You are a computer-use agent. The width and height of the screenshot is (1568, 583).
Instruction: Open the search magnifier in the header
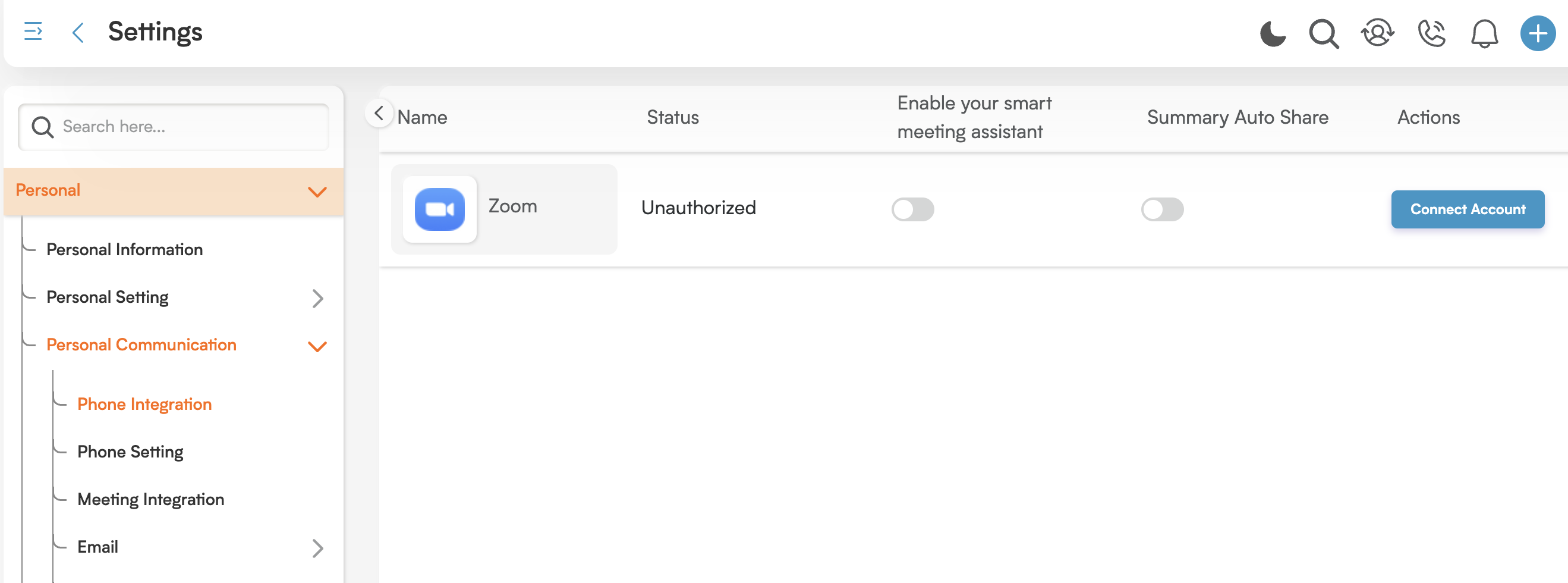(1324, 33)
